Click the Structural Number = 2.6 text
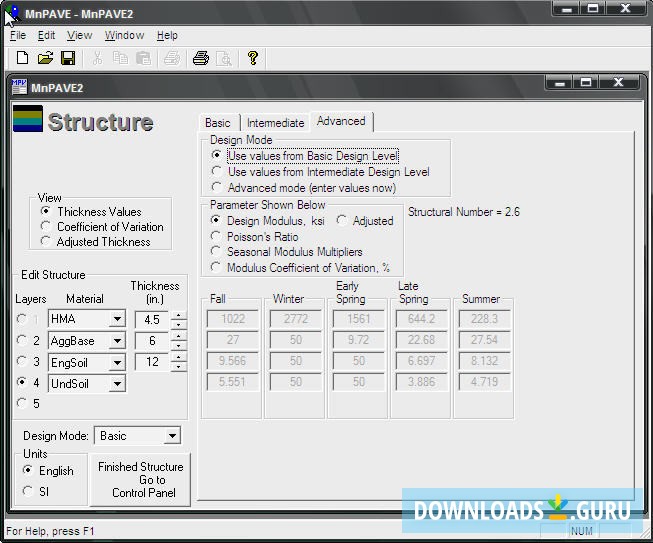This screenshot has width=653, height=543. point(464,212)
